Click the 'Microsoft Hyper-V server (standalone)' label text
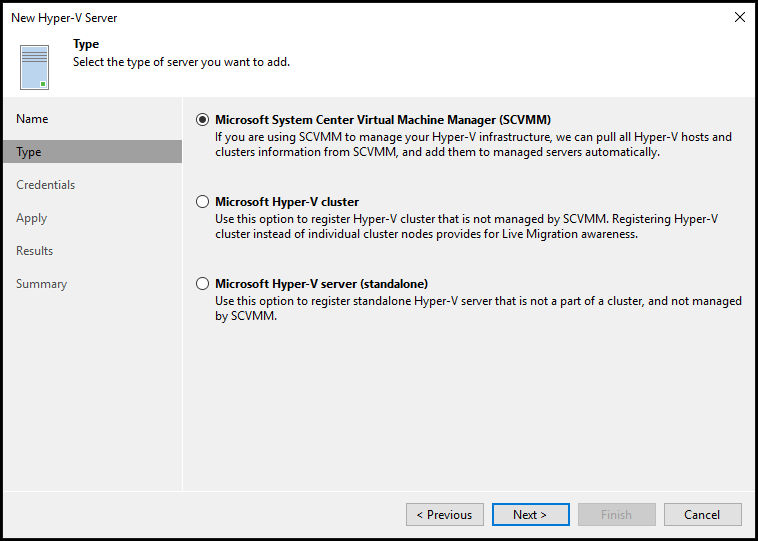Image resolution: width=758 pixels, height=541 pixels. tap(321, 284)
